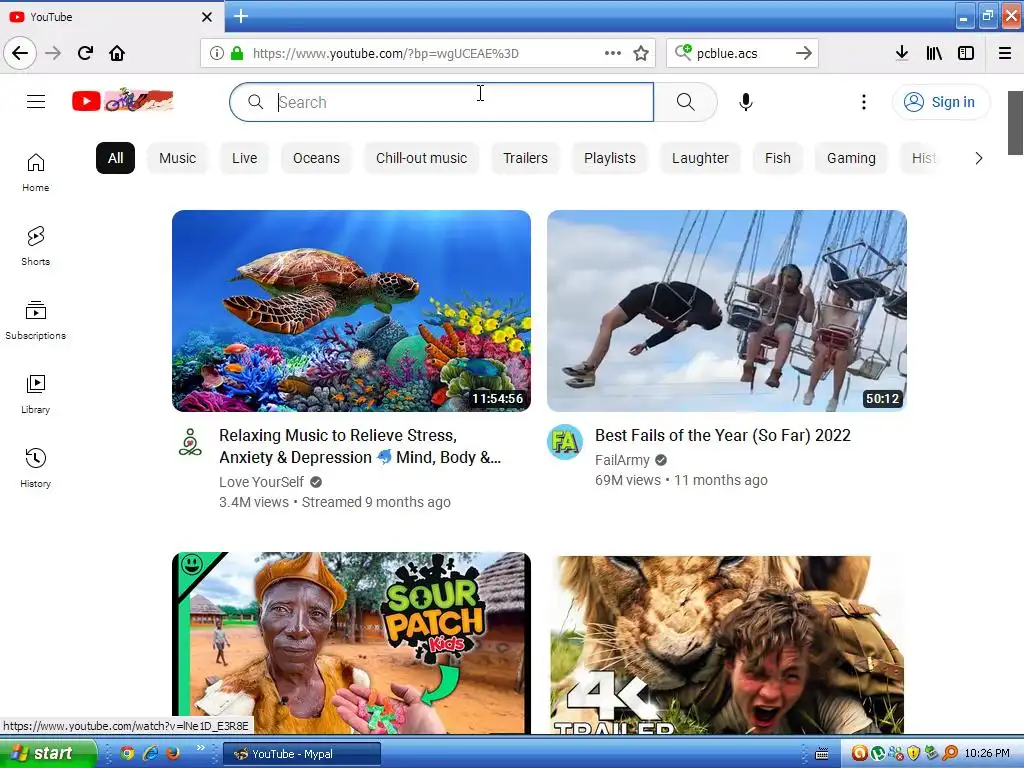Click the Sour Patch Kids video thumbnail

coord(351,643)
